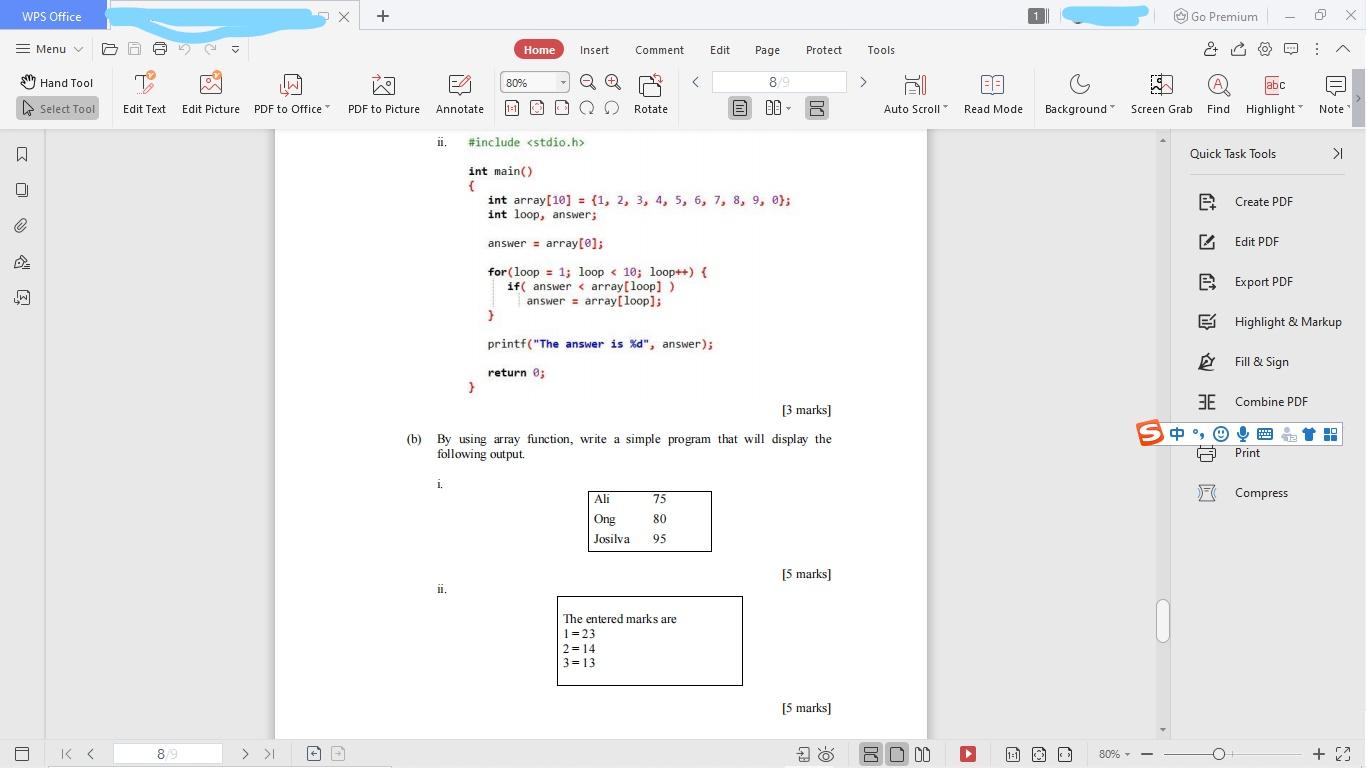Viewport: 1366px width, 768px height.
Task: Toggle two-page layout in status bar
Action: click(x=923, y=754)
